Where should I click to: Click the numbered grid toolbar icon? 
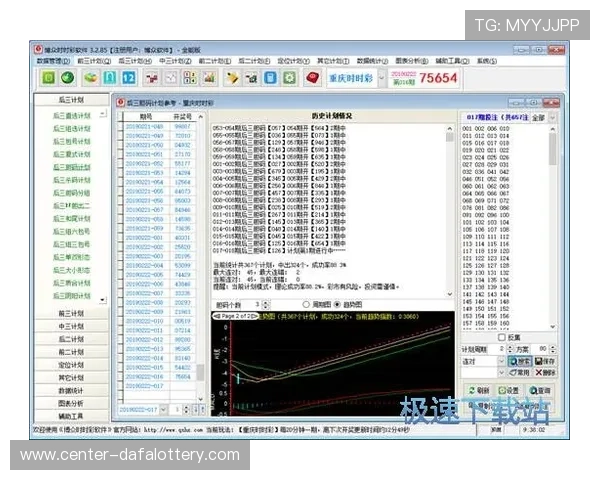190,78
